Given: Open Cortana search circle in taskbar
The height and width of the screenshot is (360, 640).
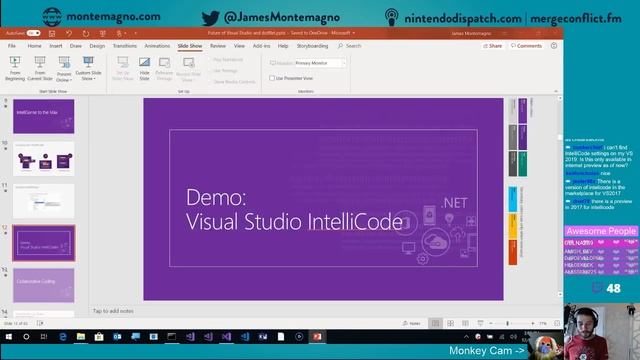Looking at the screenshot, I should pyautogui.click(x=26, y=337).
